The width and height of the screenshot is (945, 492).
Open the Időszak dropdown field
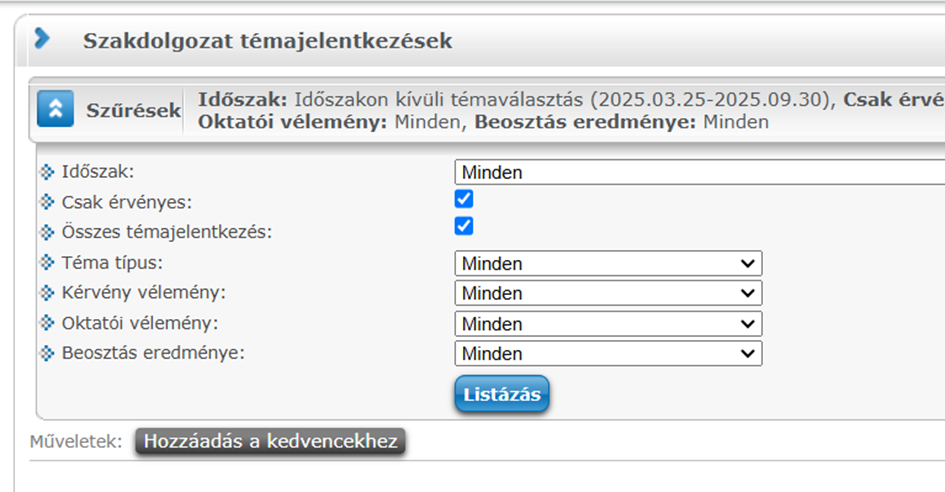[x=700, y=172]
